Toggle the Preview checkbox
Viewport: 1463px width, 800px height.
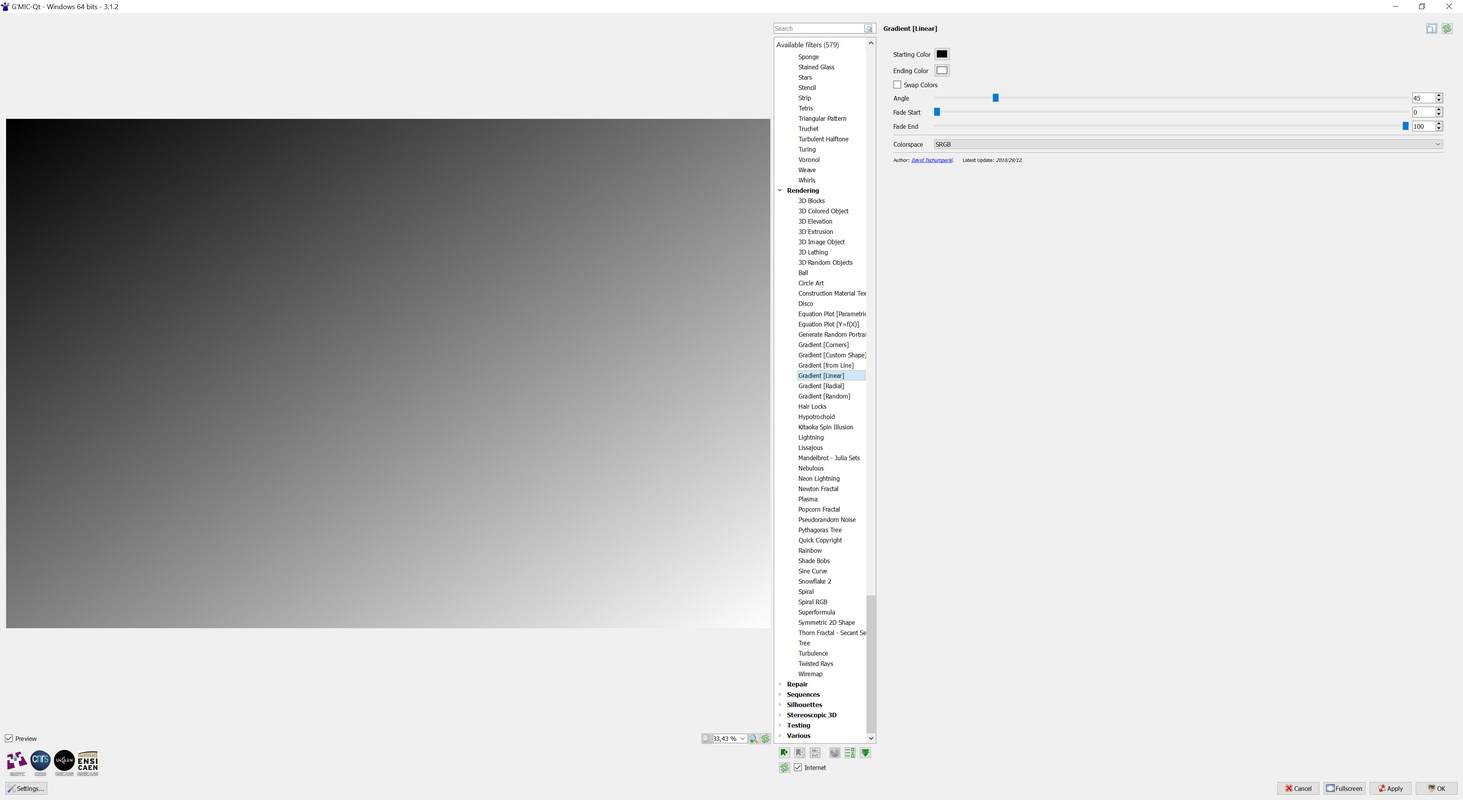coord(9,738)
